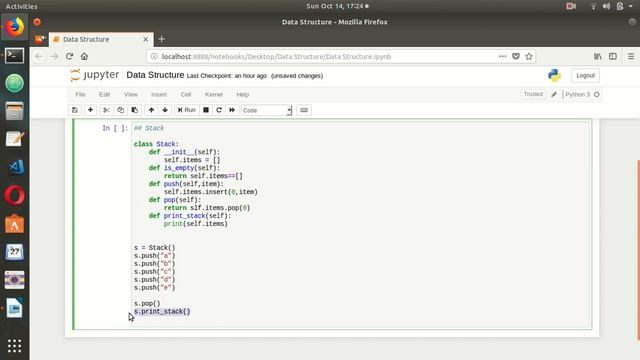
Task: Open the Kernel menu
Action: [213, 94]
